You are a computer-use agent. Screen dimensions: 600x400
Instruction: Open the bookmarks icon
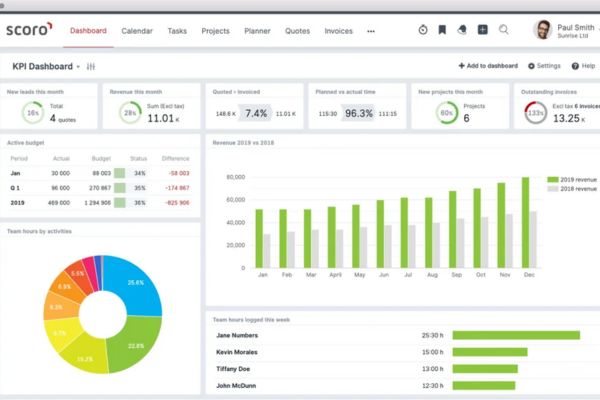coord(442,29)
